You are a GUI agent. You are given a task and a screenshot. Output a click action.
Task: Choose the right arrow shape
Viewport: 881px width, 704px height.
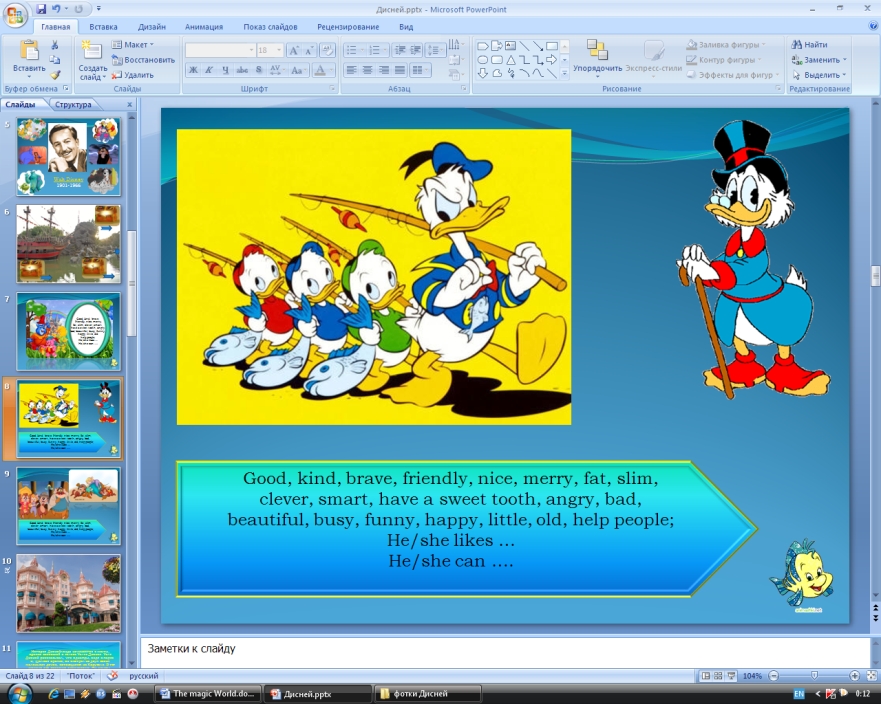552,60
